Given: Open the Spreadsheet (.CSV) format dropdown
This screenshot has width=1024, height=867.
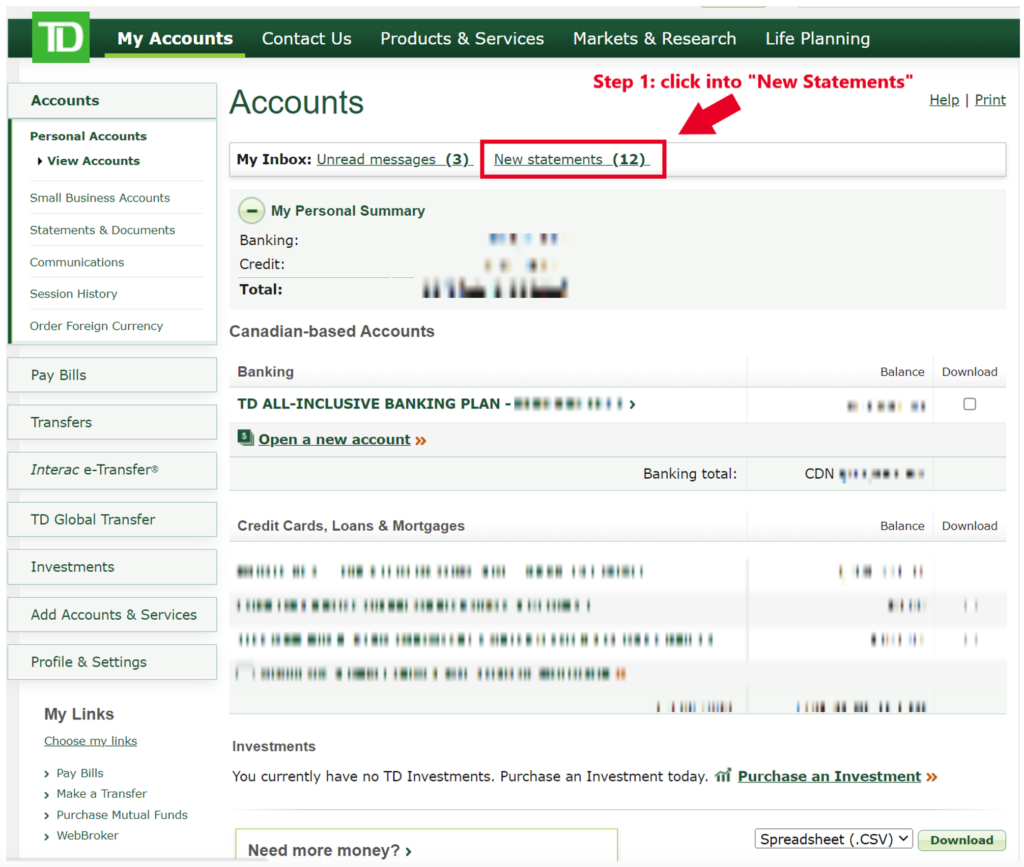Looking at the screenshot, I should (x=833, y=840).
